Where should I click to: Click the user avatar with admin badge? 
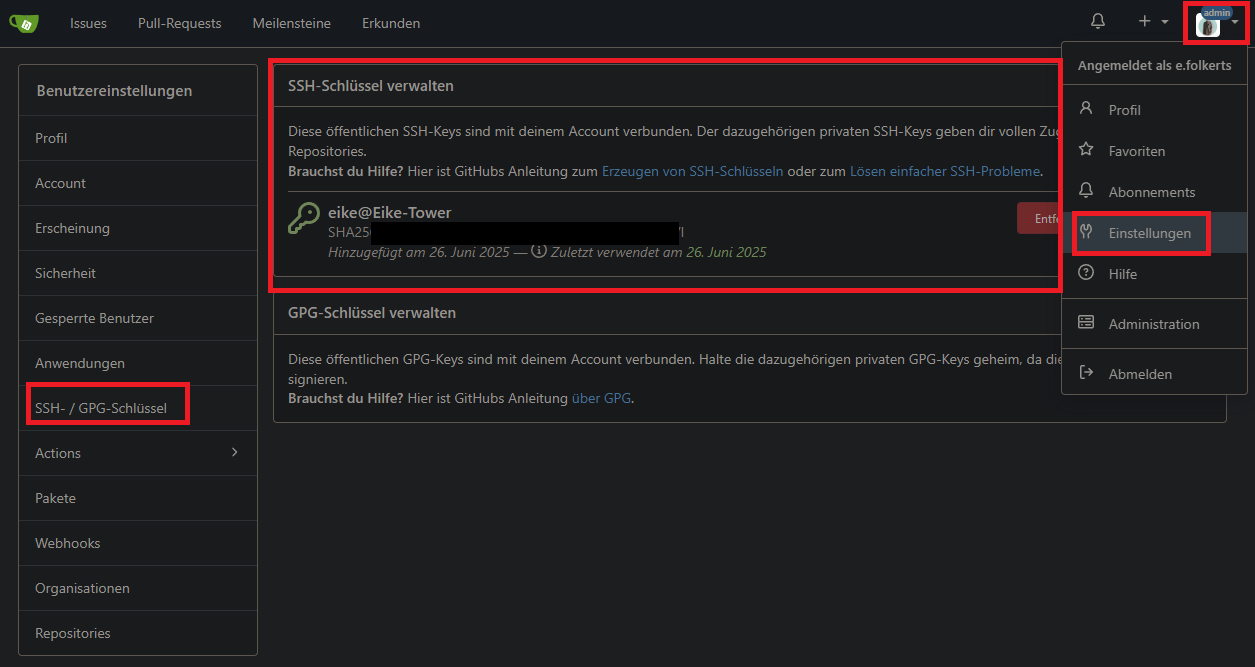tap(1208, 25)
